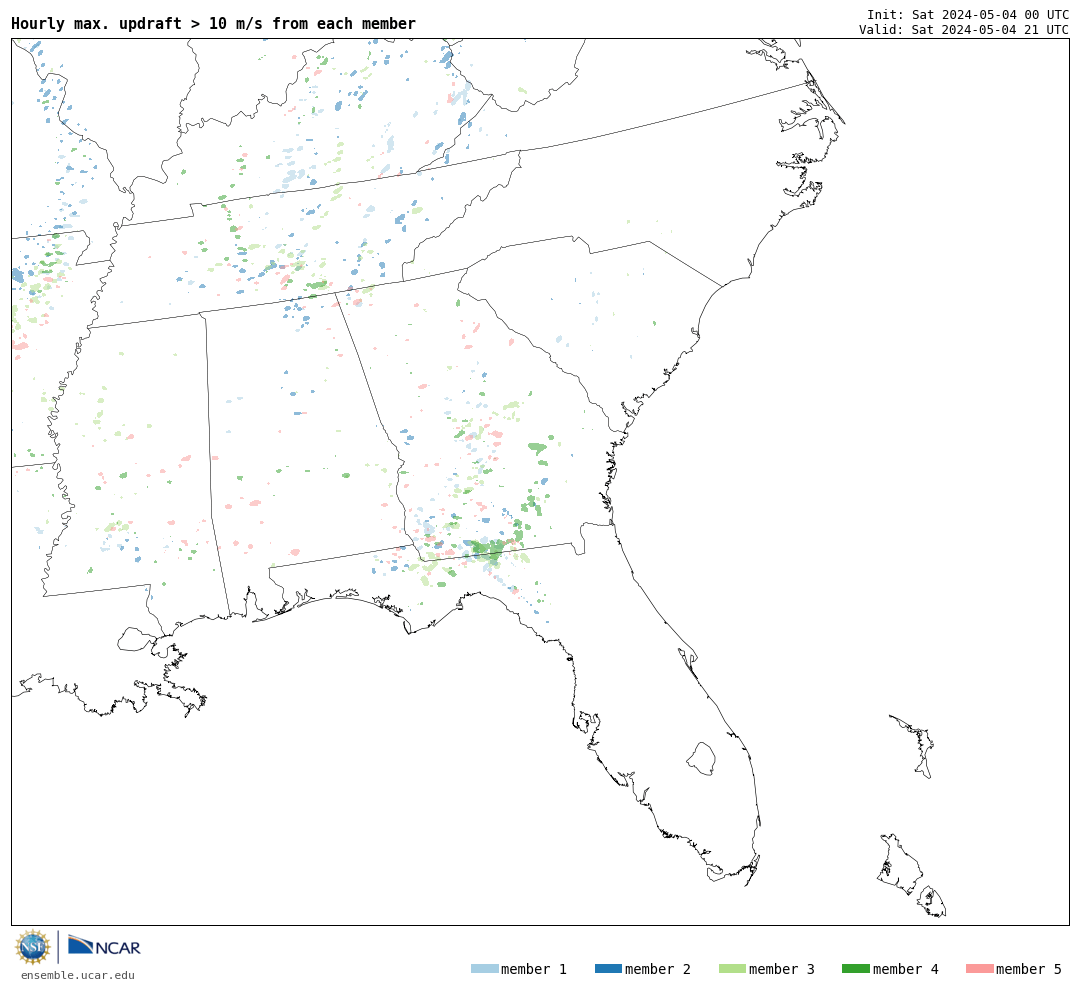
Task: Select the 'member 4' legend label
Action: (x=905, y=969)
